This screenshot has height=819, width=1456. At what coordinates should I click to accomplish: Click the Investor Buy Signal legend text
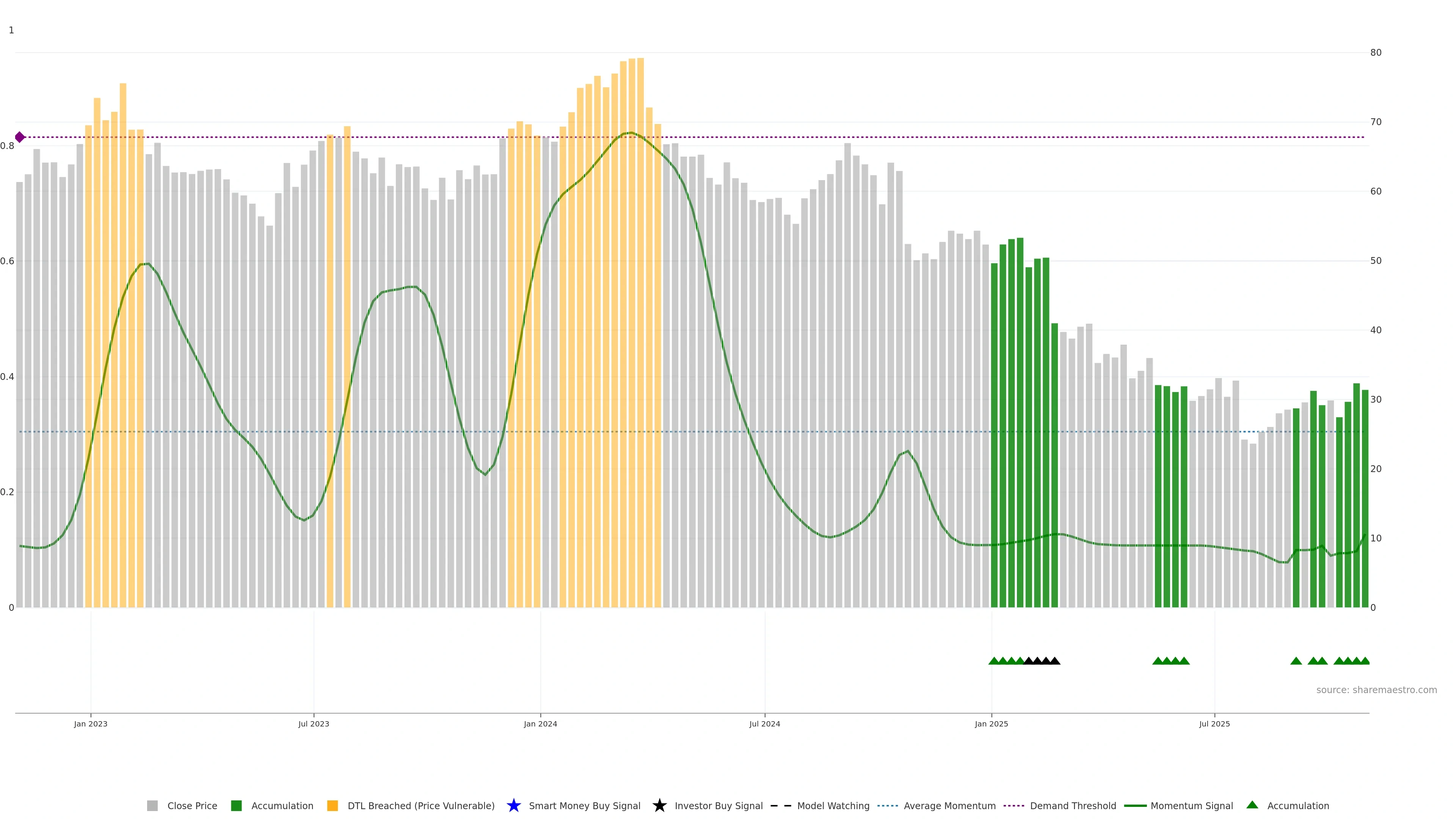(x=719, y=806)
